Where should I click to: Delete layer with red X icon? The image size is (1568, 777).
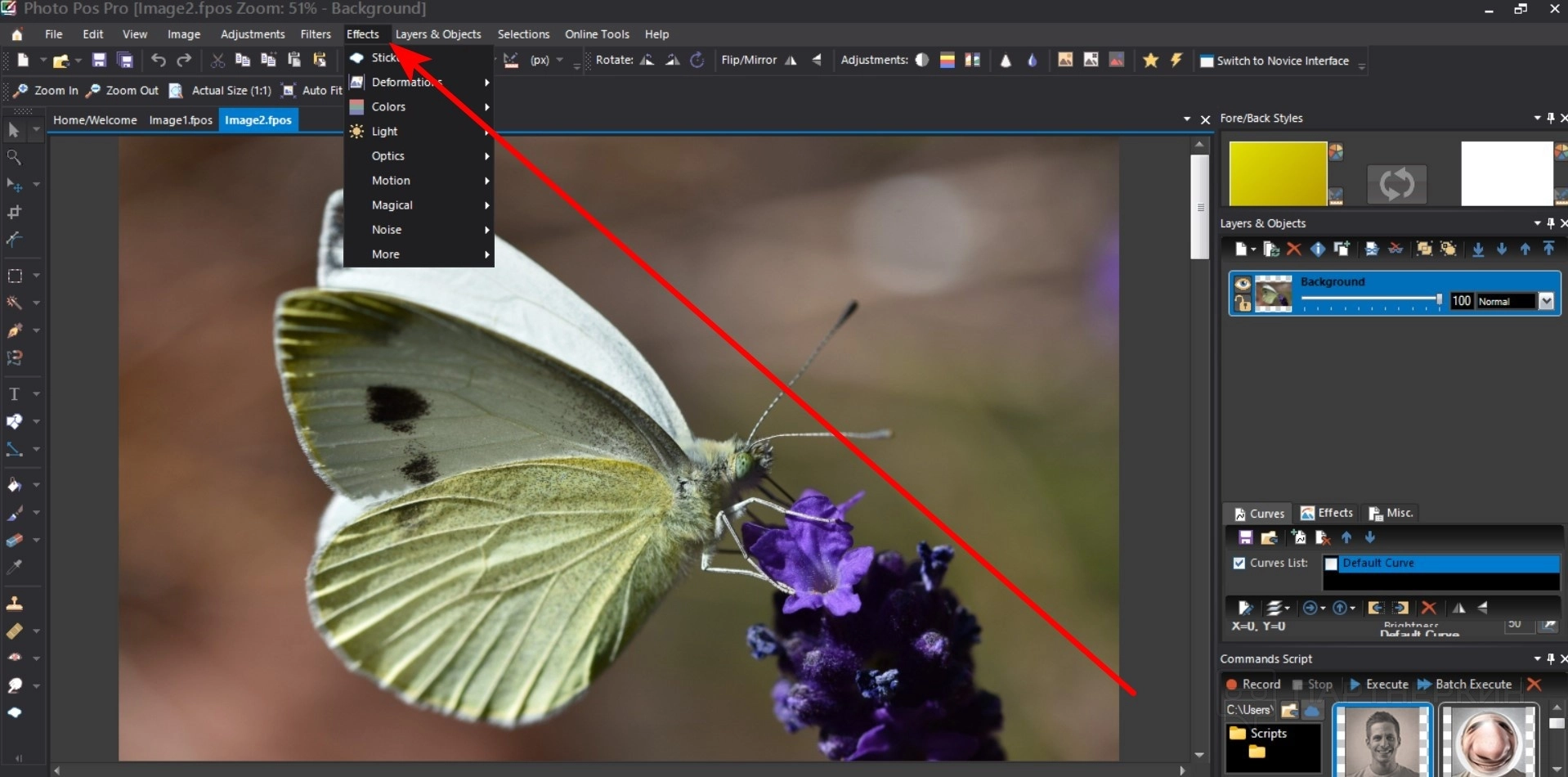coord(1293,249)
